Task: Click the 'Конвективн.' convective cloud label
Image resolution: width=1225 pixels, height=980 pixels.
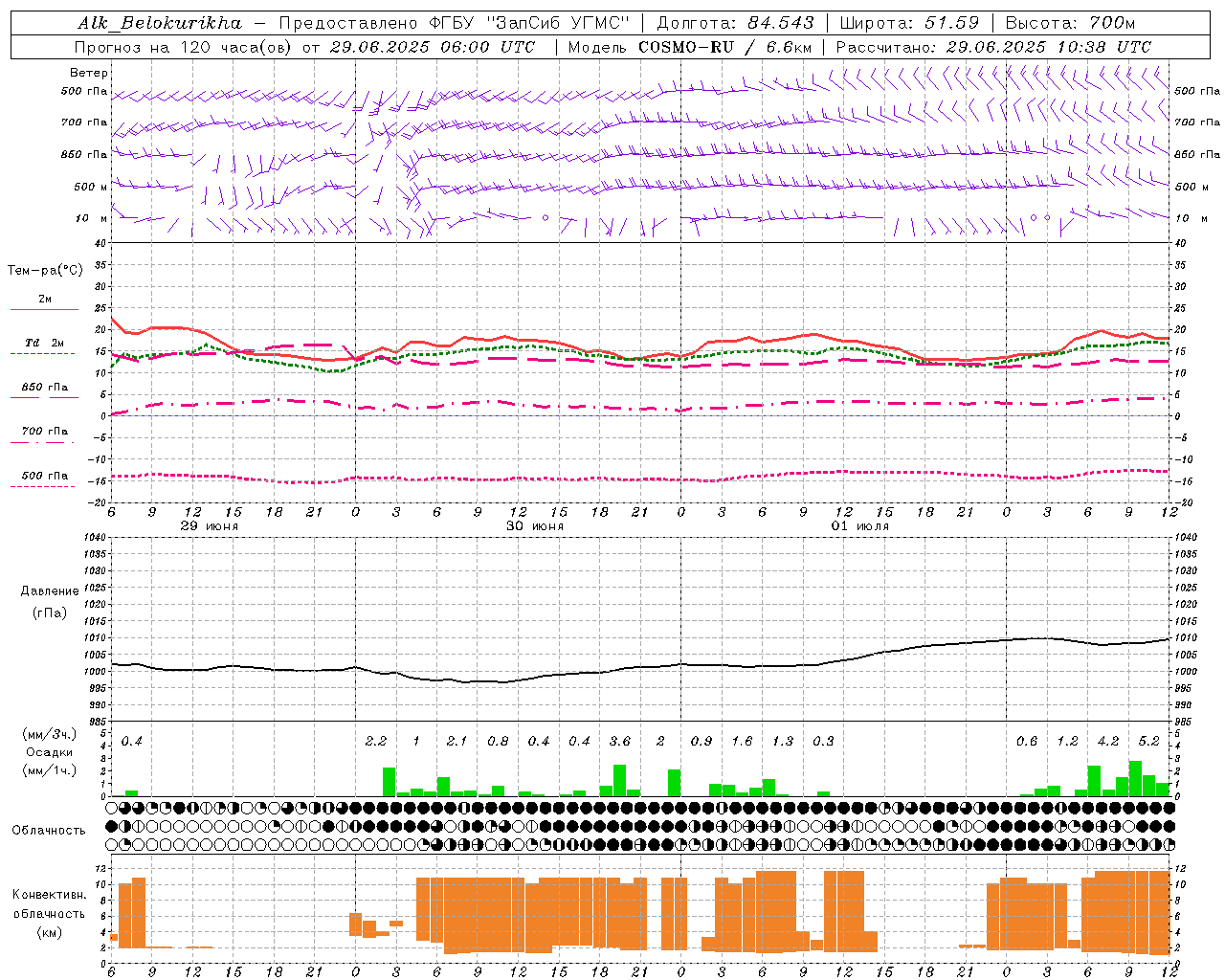Action: (50, 895)
